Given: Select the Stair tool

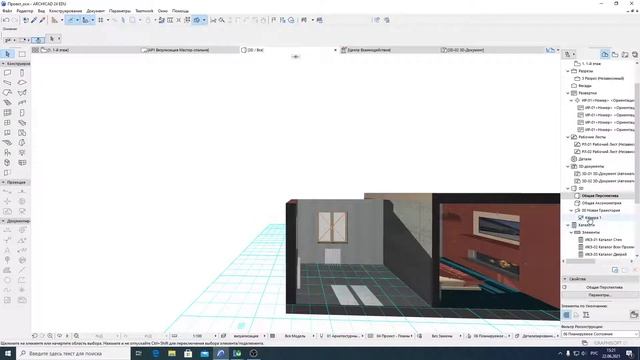Looking at the screenshot, I should click(x=7, y=102).
